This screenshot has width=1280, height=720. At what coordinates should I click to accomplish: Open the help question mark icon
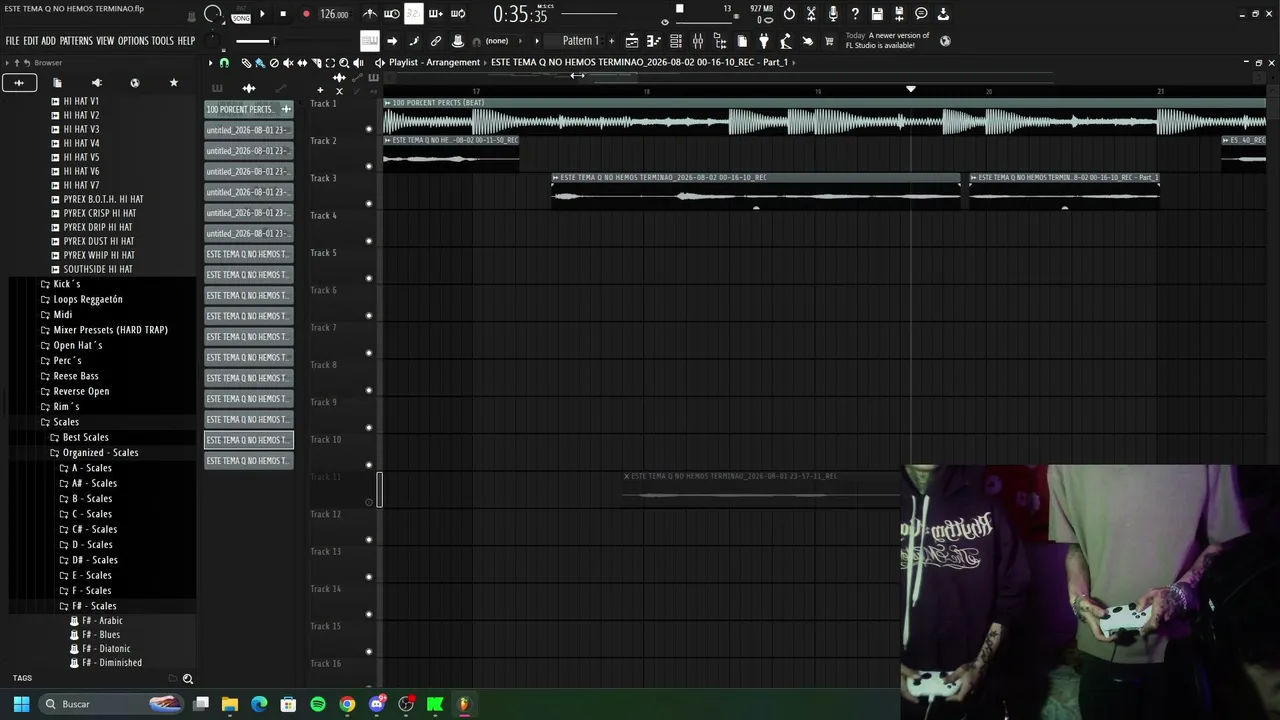tap(855, 14)
